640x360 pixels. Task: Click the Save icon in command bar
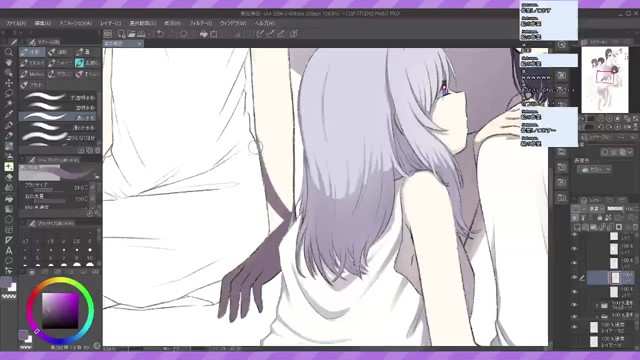click(x=141, y=34)
